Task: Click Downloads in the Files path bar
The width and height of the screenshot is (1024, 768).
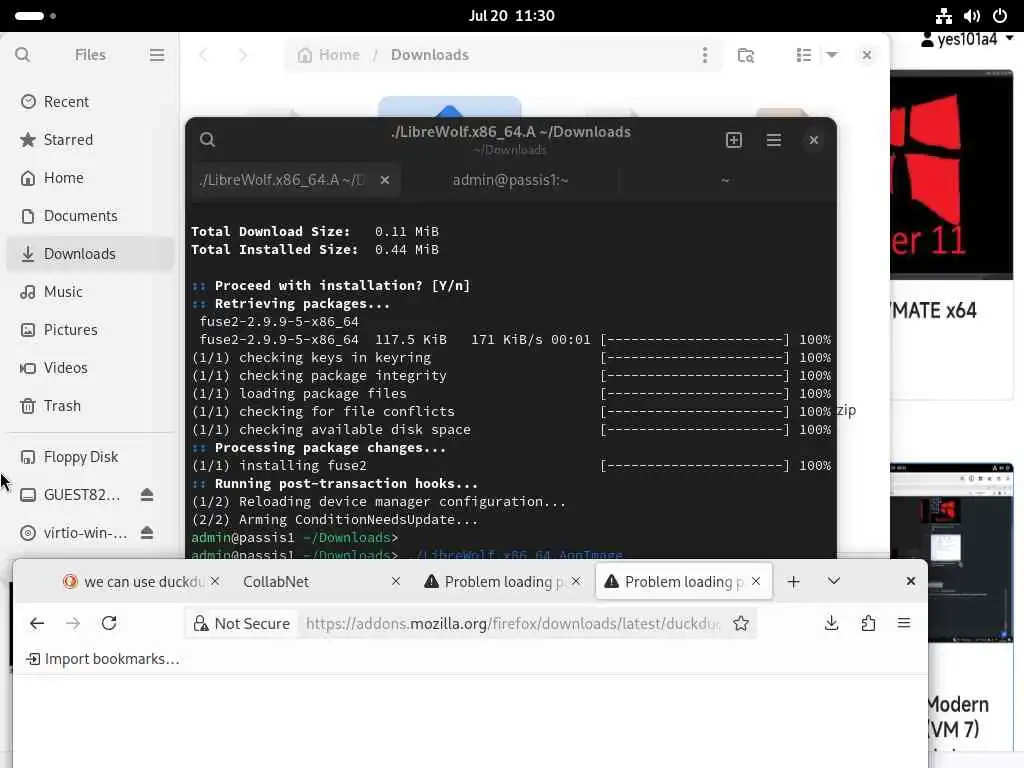Action: 430,55
